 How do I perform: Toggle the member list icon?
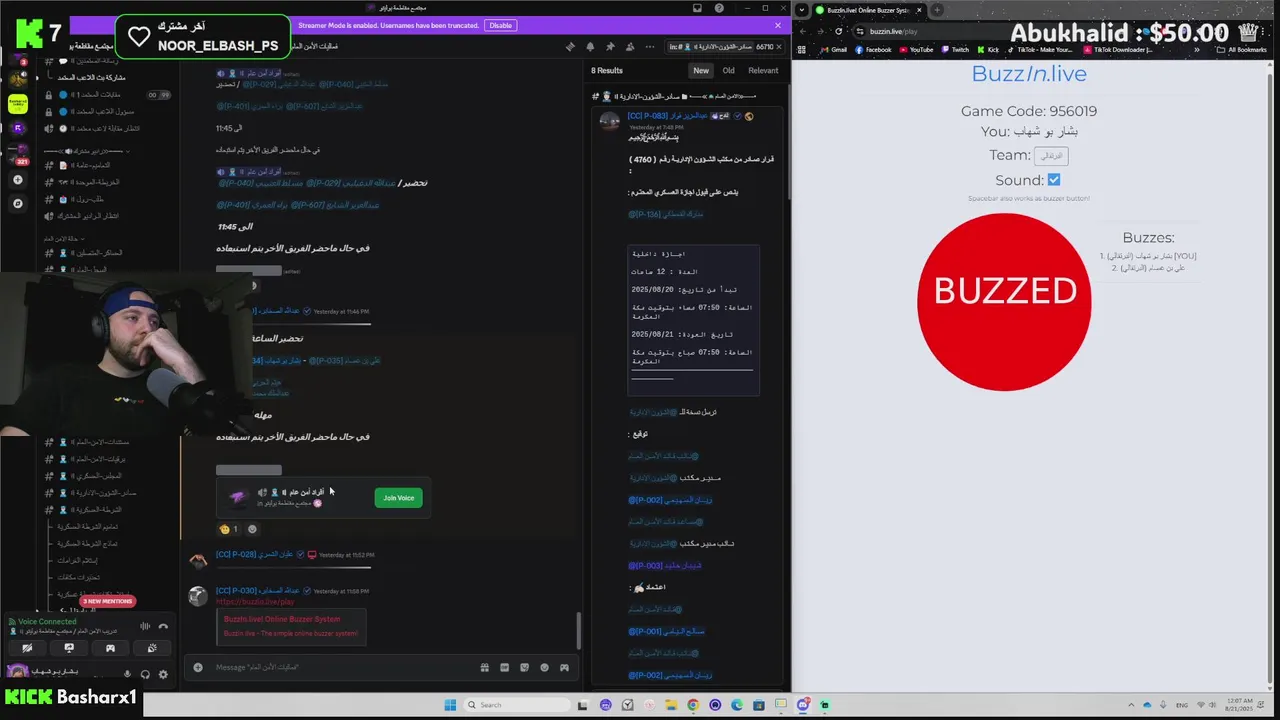tap(630, 46)
